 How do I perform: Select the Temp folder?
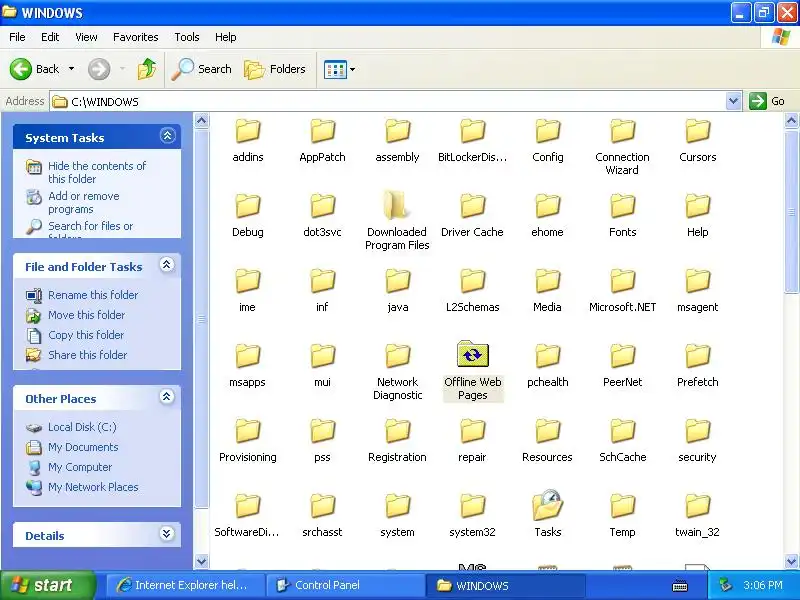(x=622, y=515)
